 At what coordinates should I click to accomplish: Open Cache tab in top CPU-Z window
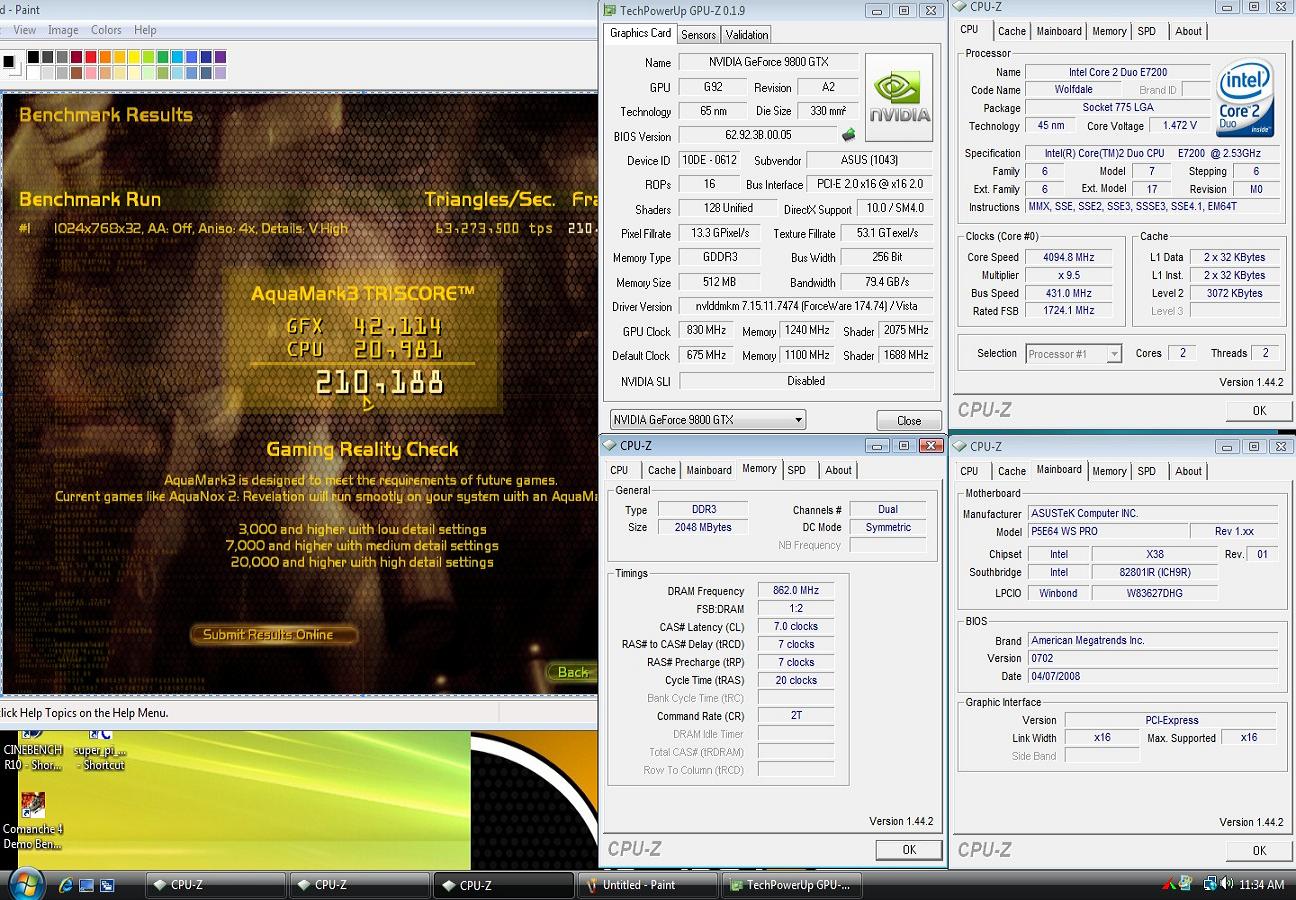1012,31
